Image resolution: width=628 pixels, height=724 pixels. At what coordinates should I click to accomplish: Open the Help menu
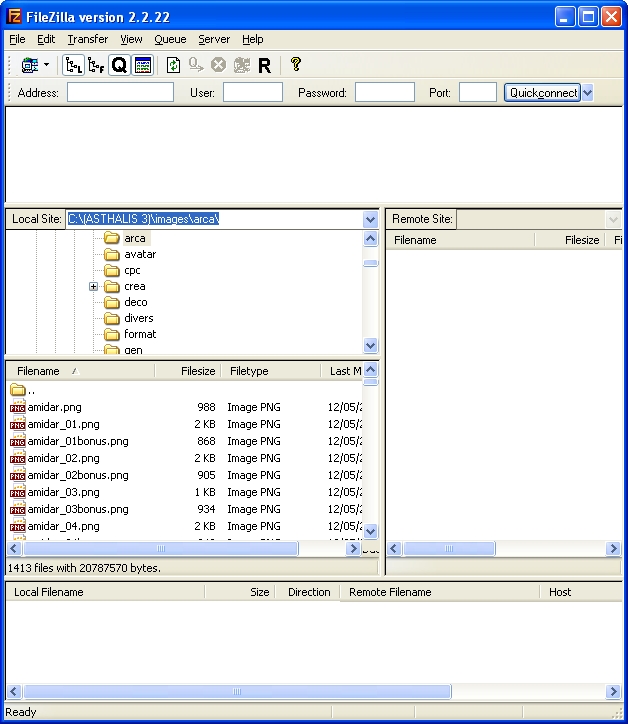253,39
